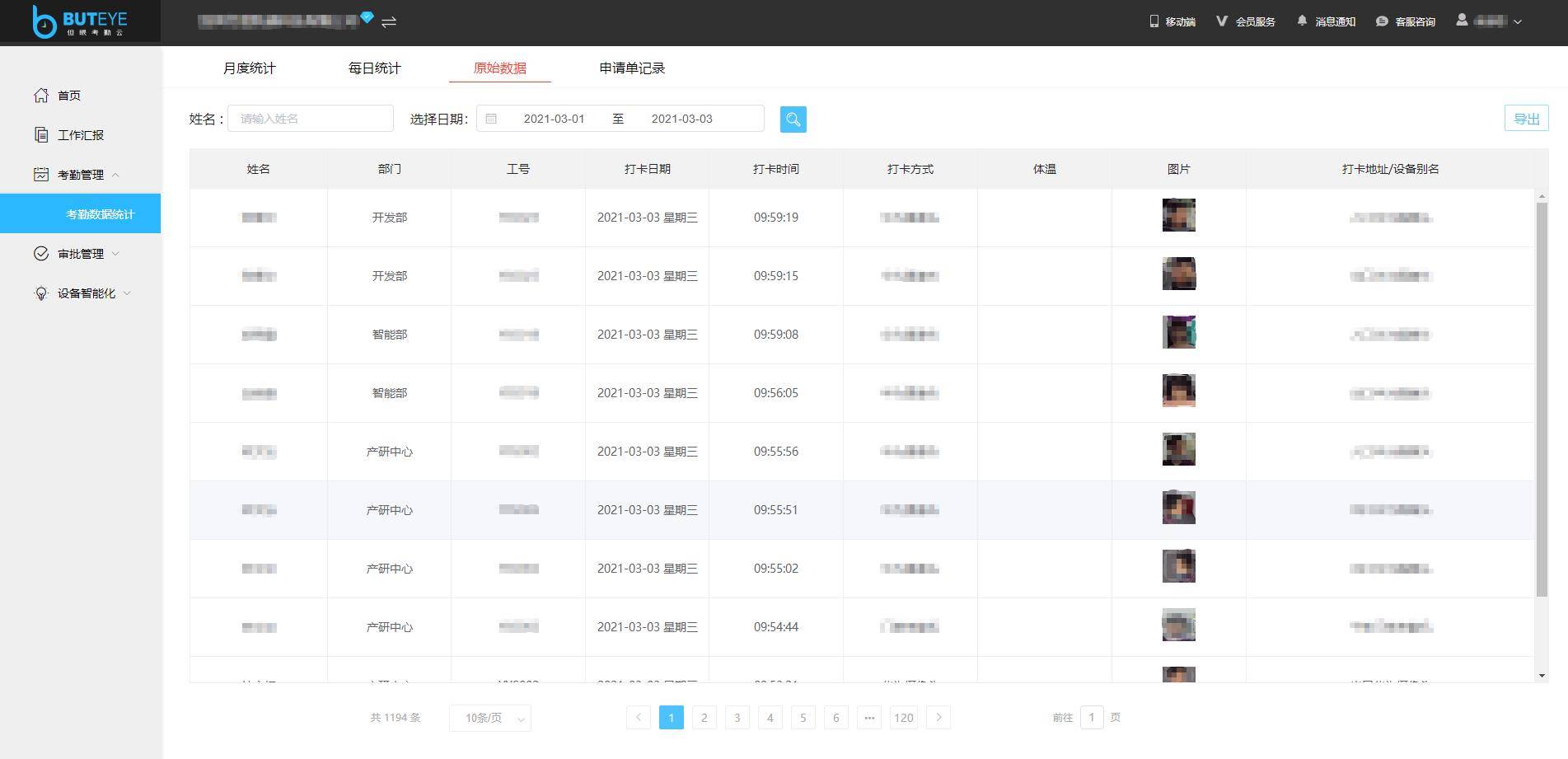Viewport: 1568px width, 759px height.
Task: Click the blue search magnifier button
Action: (x=793, y=119)
